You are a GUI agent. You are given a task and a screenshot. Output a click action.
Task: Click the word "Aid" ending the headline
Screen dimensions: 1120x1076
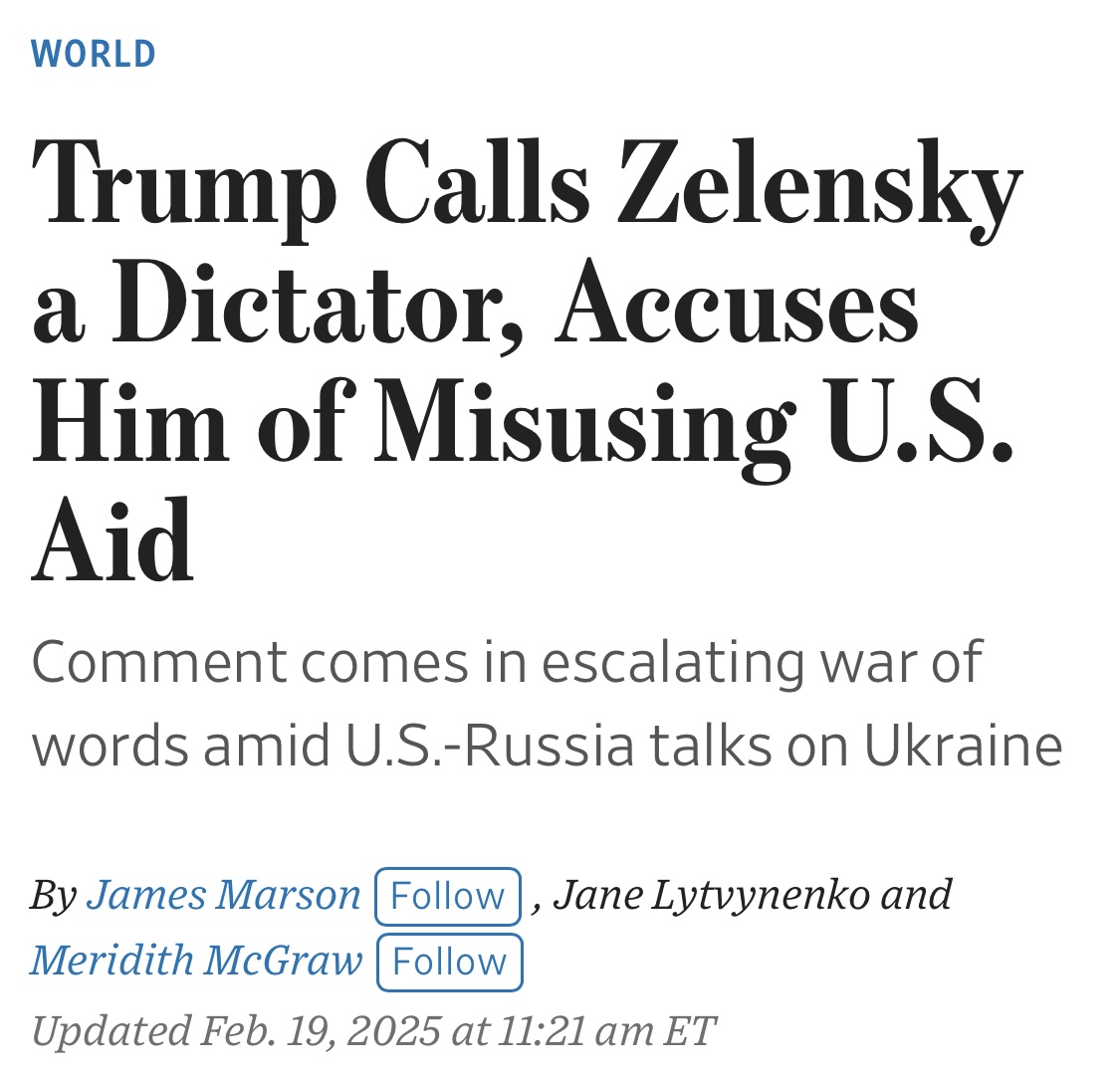pyautogui.click(x=112, y=543)
